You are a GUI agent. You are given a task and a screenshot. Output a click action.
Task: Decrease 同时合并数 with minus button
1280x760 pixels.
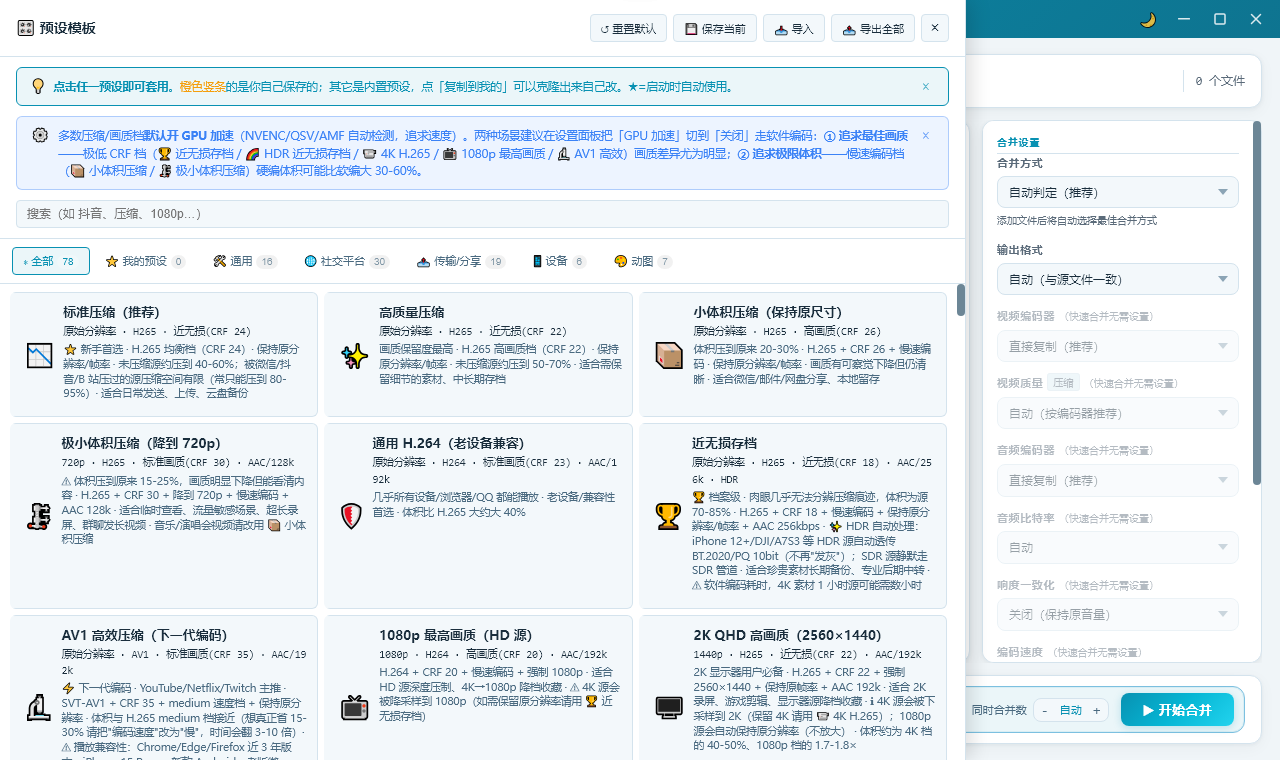pos(1045,710)
